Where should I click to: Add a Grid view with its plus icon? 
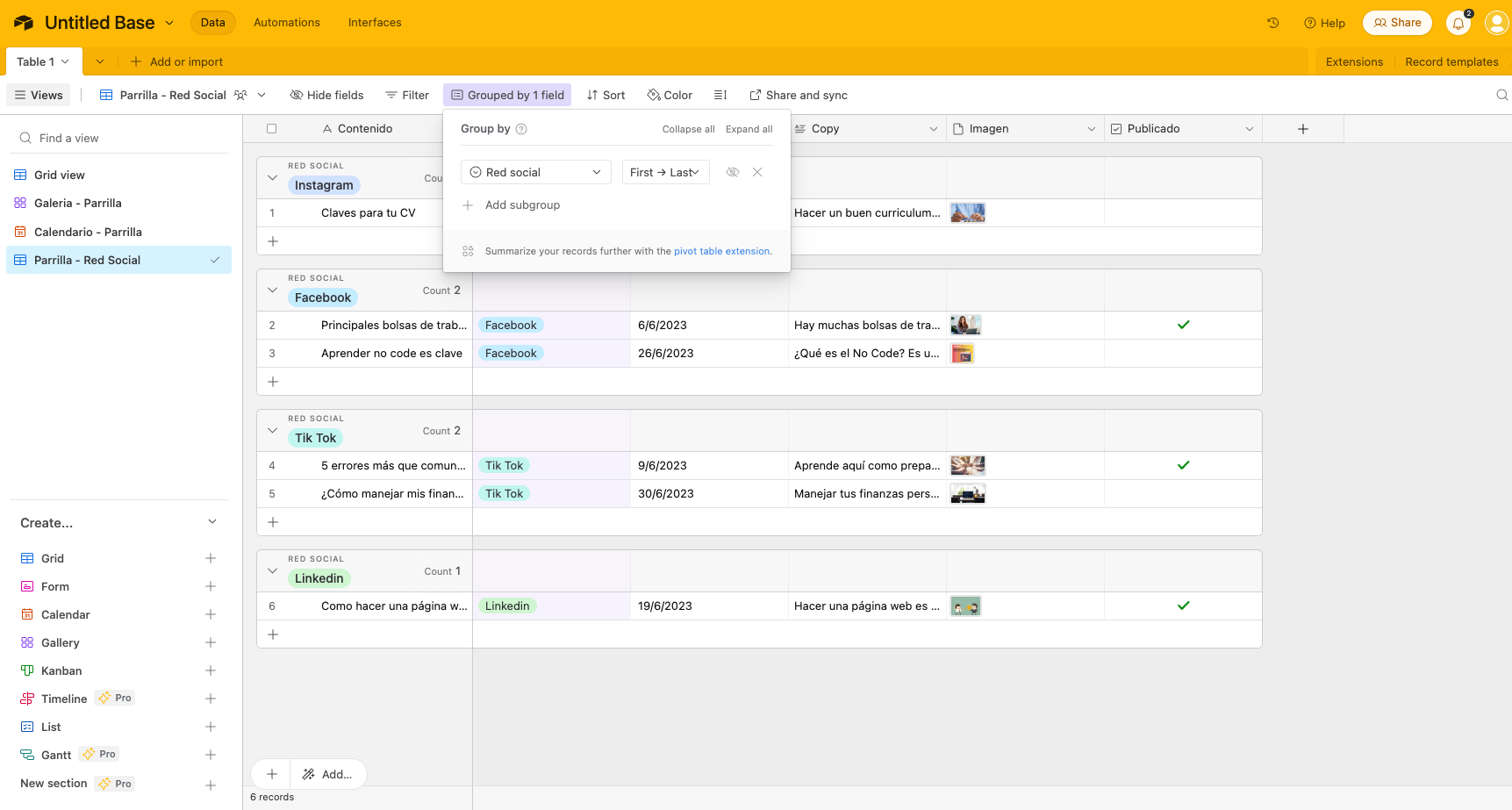pos(211,558)
